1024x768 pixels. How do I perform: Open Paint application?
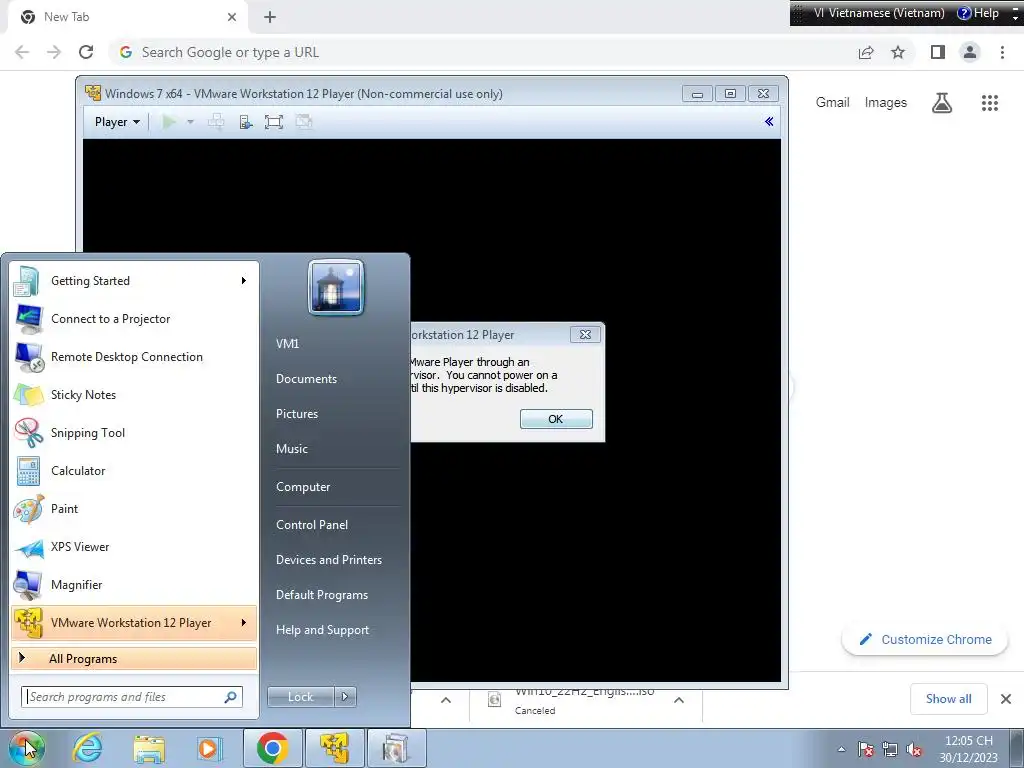click(x=134, y=509)
